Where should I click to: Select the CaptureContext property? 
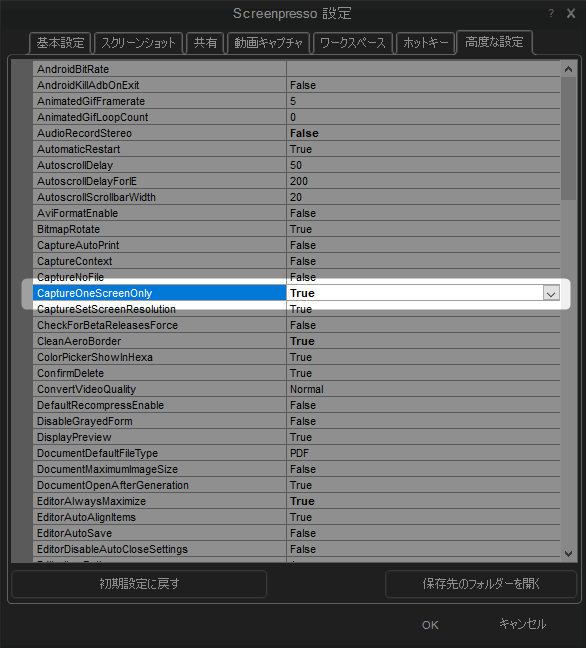[x=159, y=261]
